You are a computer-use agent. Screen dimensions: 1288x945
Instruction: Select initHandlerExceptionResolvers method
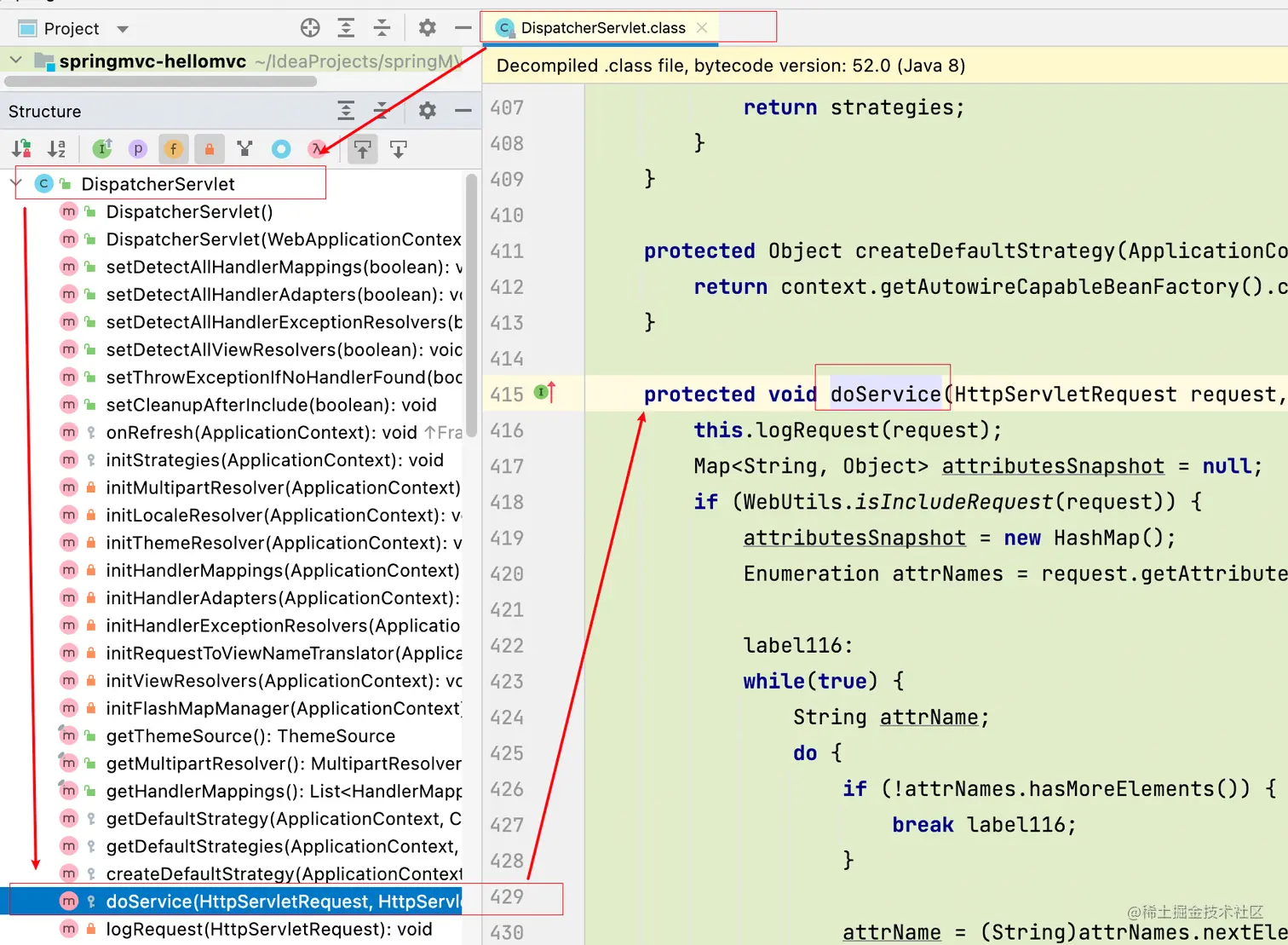284,625
